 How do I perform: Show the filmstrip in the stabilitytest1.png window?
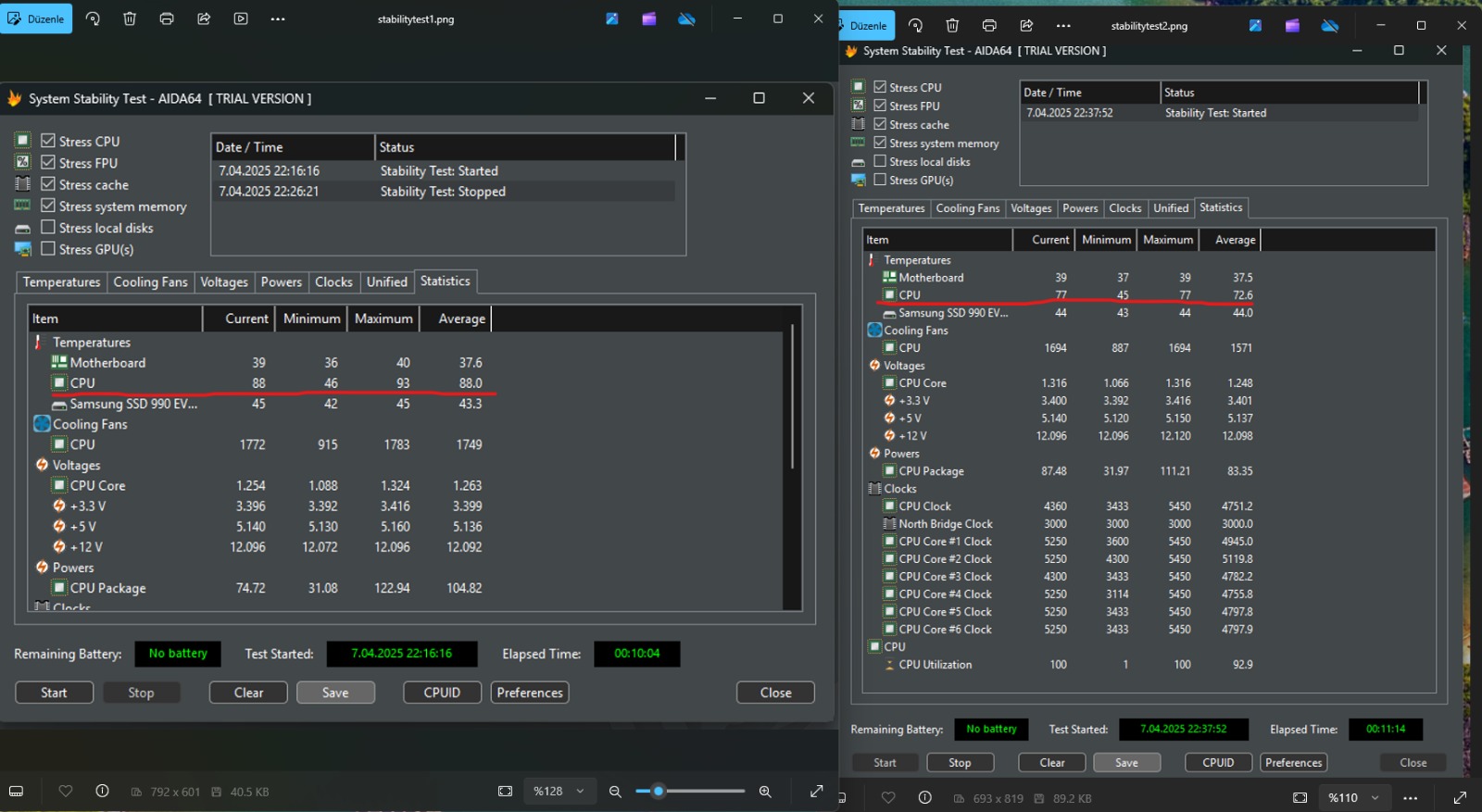click(x=16, y=792)
